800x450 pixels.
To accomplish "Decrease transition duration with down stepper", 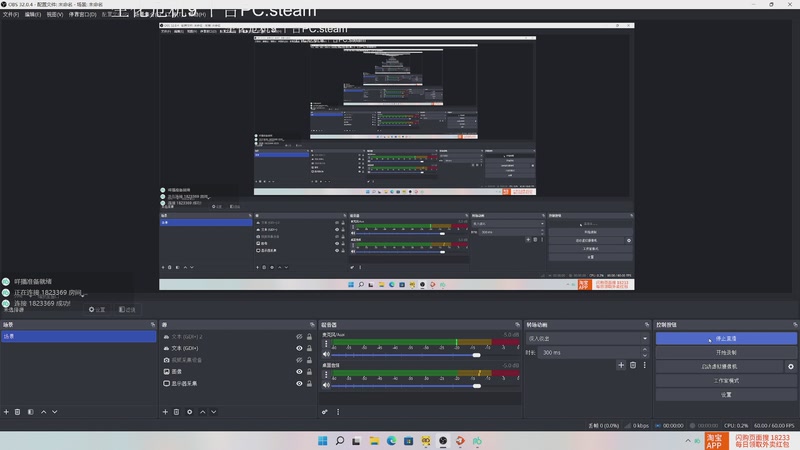I will (x=645, y=355).
